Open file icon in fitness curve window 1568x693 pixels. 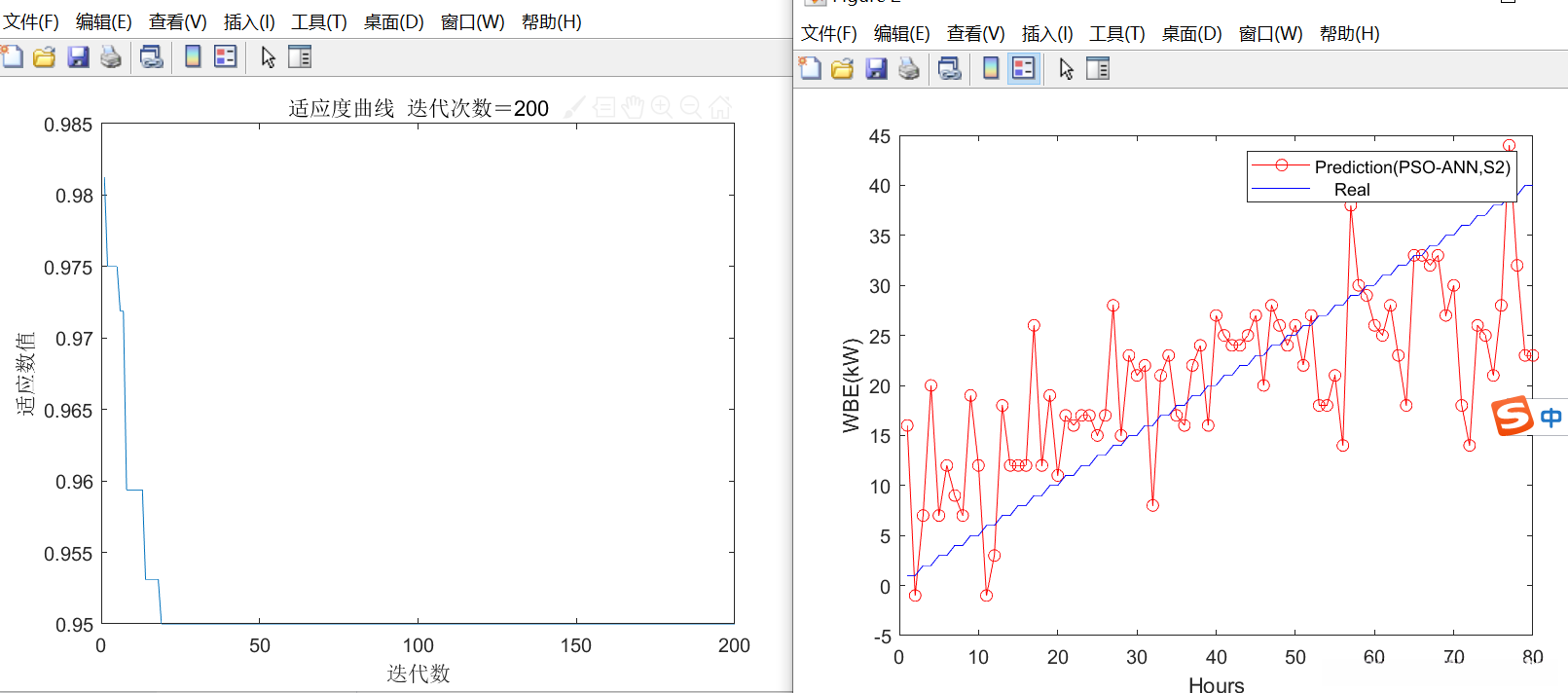point(44,56)
